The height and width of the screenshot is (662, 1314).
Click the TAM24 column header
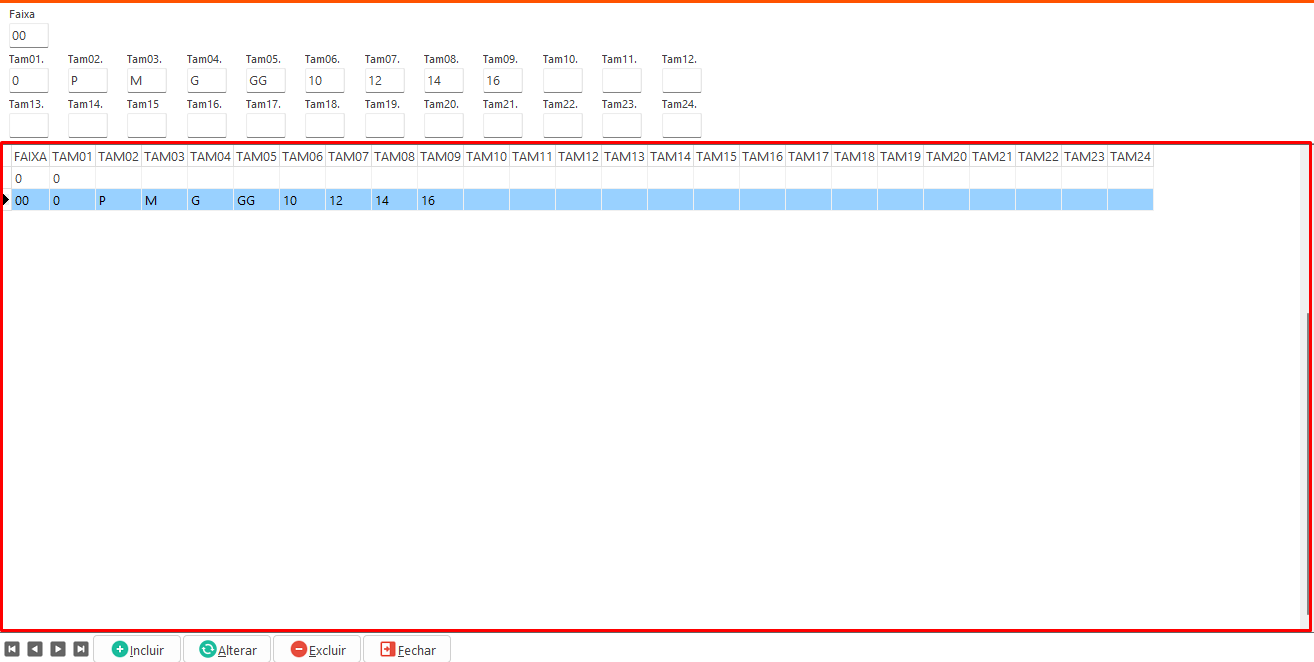(1130, 156)
